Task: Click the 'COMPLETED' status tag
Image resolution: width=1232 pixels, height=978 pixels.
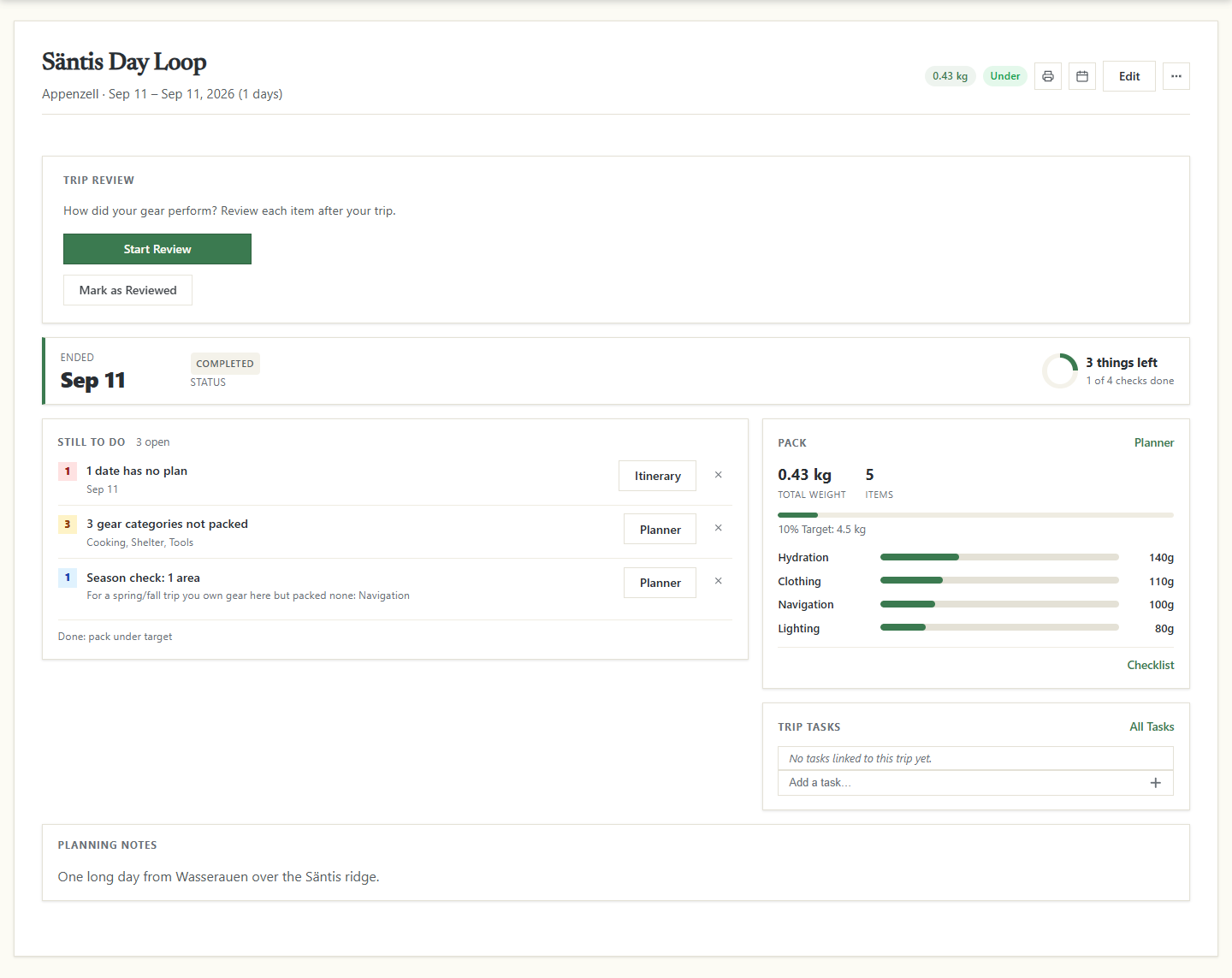Action: [225, 364]
